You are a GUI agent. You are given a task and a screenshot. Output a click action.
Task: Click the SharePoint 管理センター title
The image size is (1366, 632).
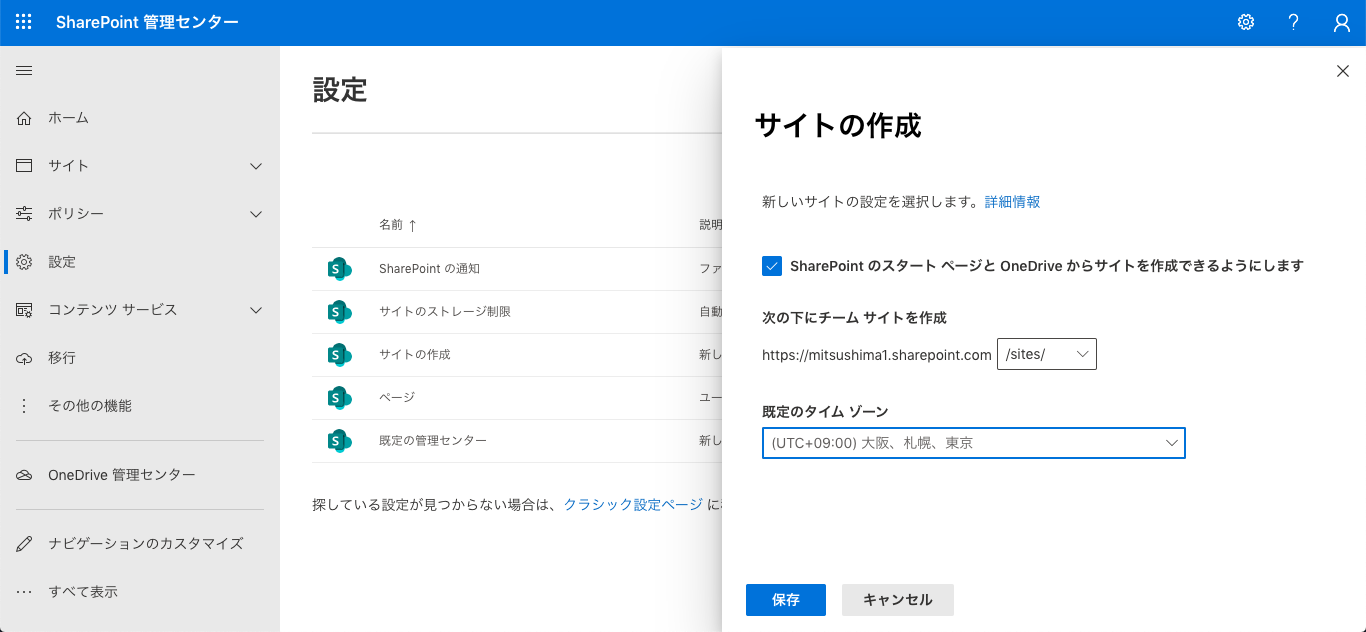(x=147, y=23)
